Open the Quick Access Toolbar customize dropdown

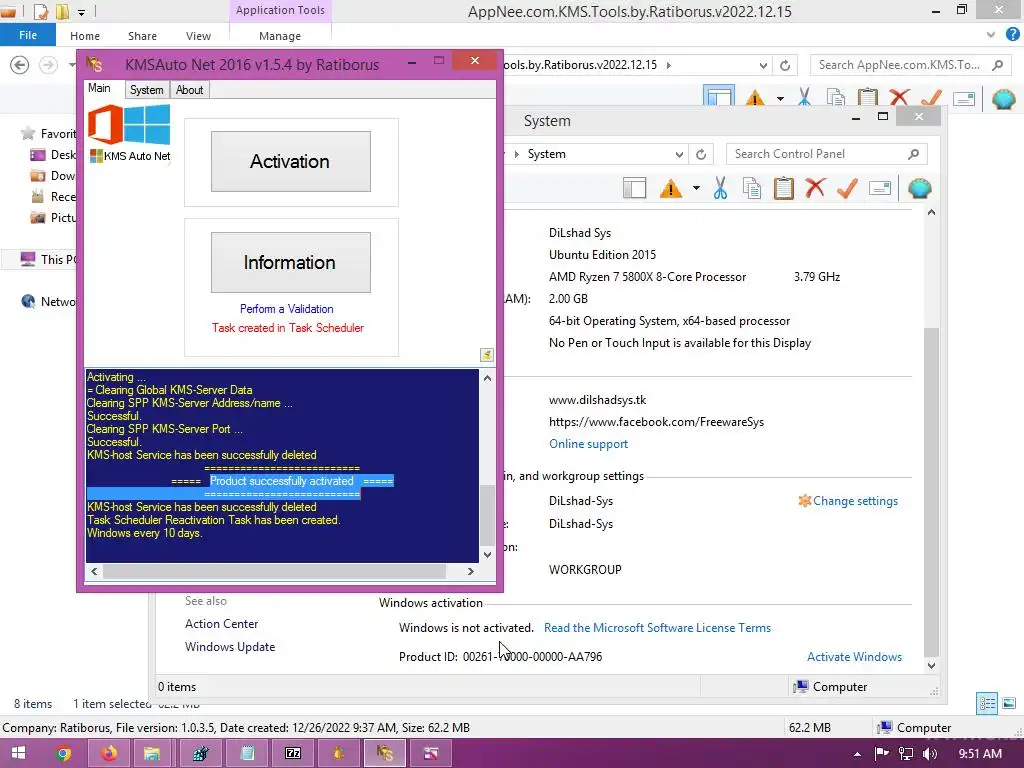pyautogui.click(x=81, y=12)
